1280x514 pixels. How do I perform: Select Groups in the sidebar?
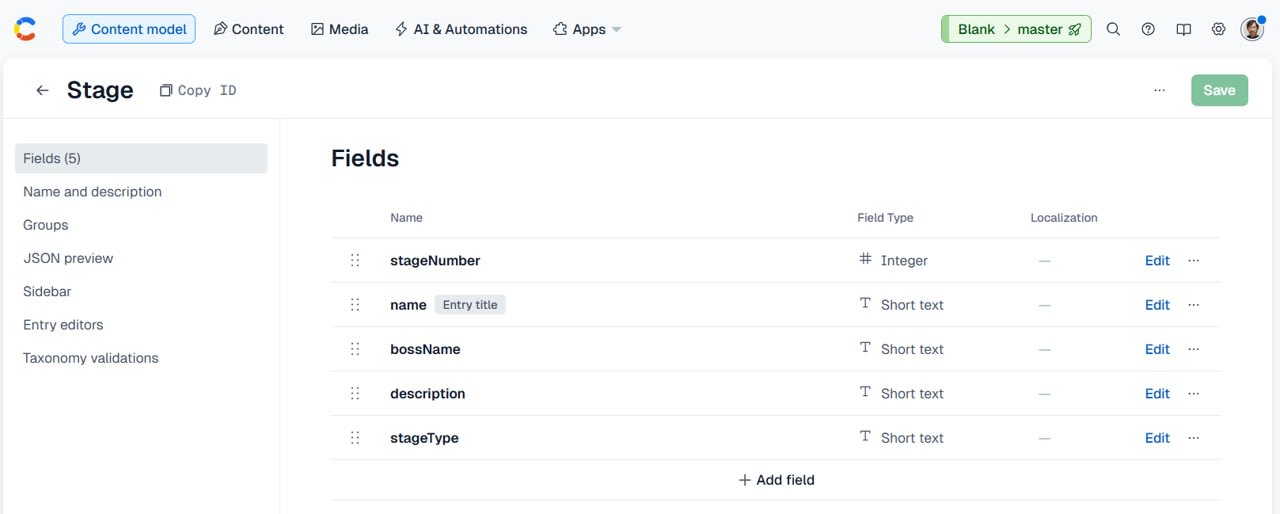(141, 225)
